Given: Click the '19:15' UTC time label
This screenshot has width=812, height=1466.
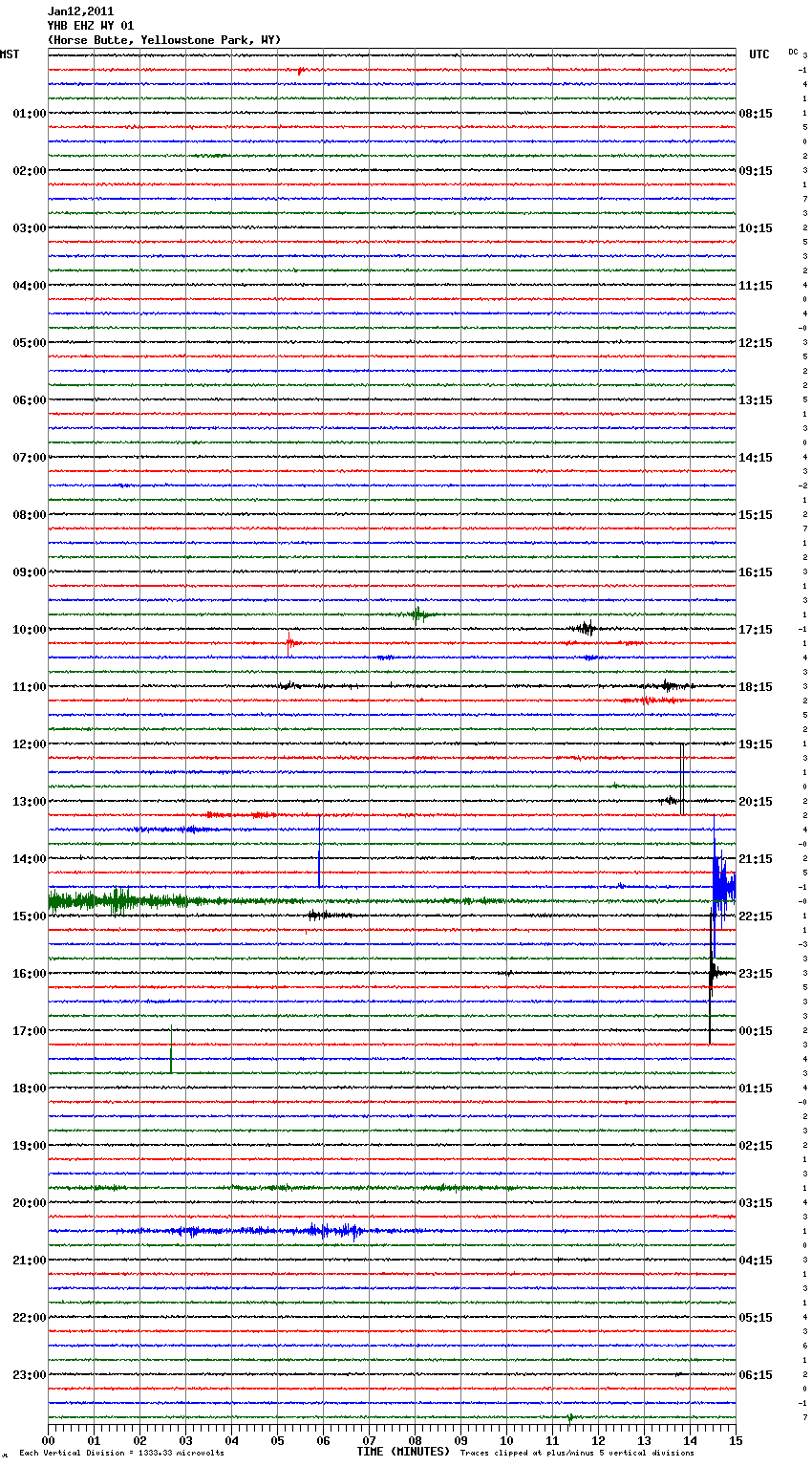Looking at the screenshot, I should (756, 744).
